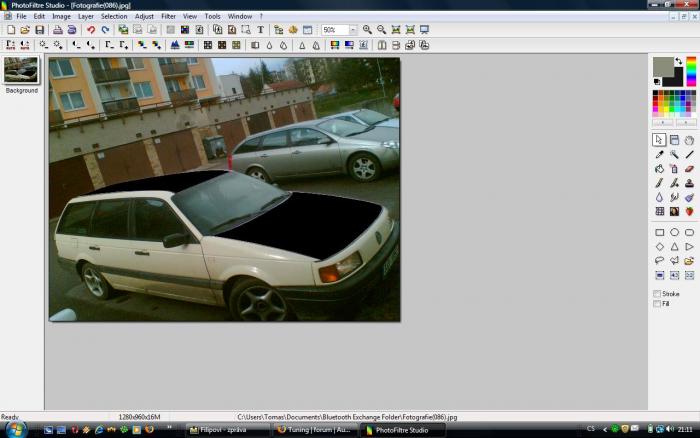The height and width of the screenshot is (438, 700).
Task: Create a new image with New icon
Action: coord(11,30)
